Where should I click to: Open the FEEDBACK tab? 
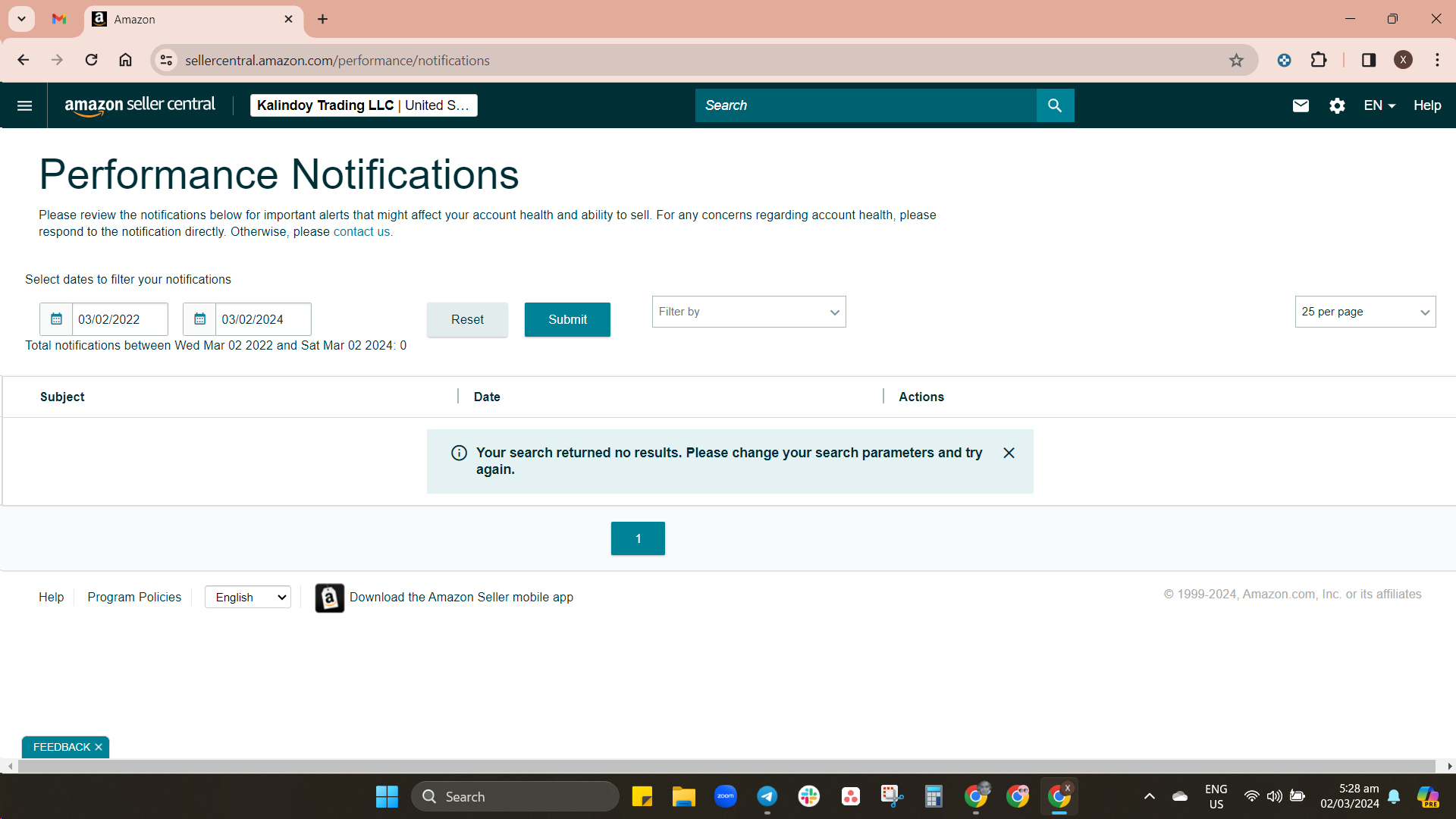[x=61, y=747]
